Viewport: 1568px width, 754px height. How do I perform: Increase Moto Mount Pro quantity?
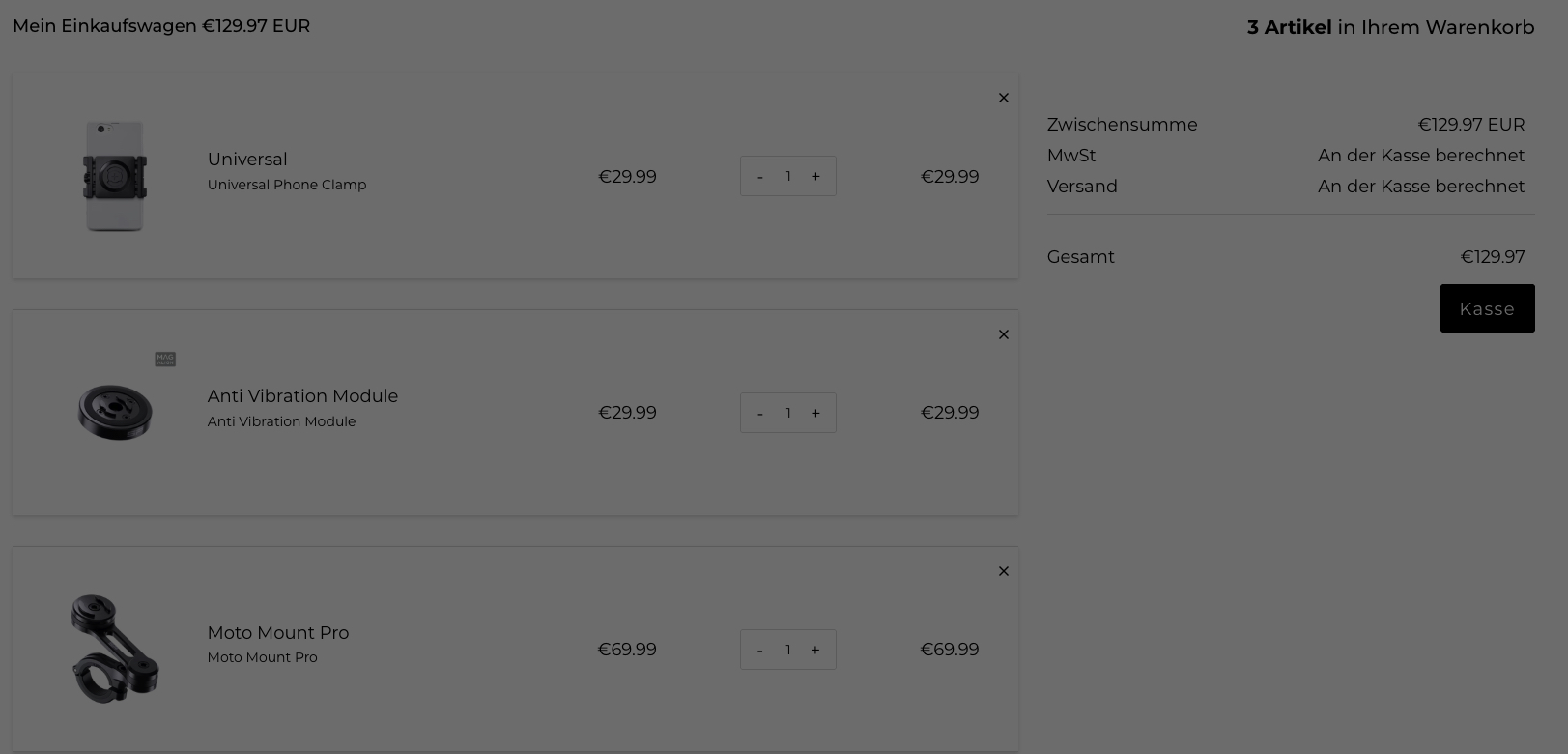click(x=815, y=650)
